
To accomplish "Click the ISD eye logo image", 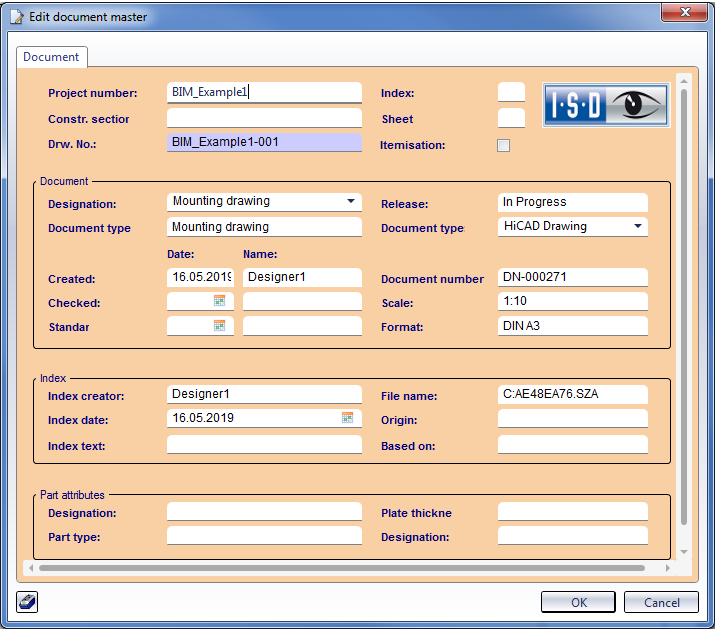I will point(604,104).
